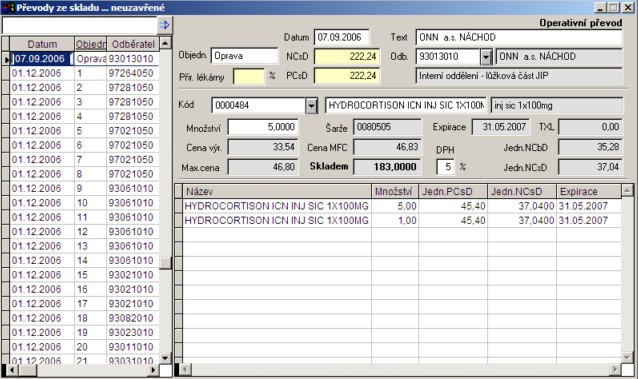The height and width of the screenshot is (379, 638).
Task: Click the application icon in title bar
Action: 8,8
